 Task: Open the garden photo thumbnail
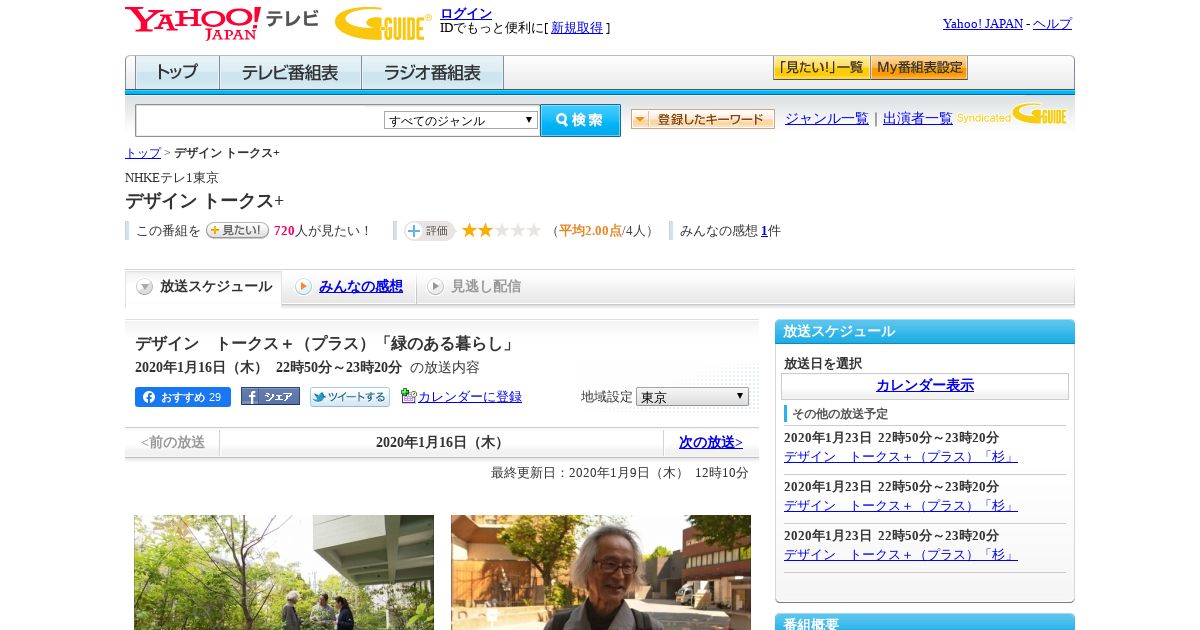point(284,572)
